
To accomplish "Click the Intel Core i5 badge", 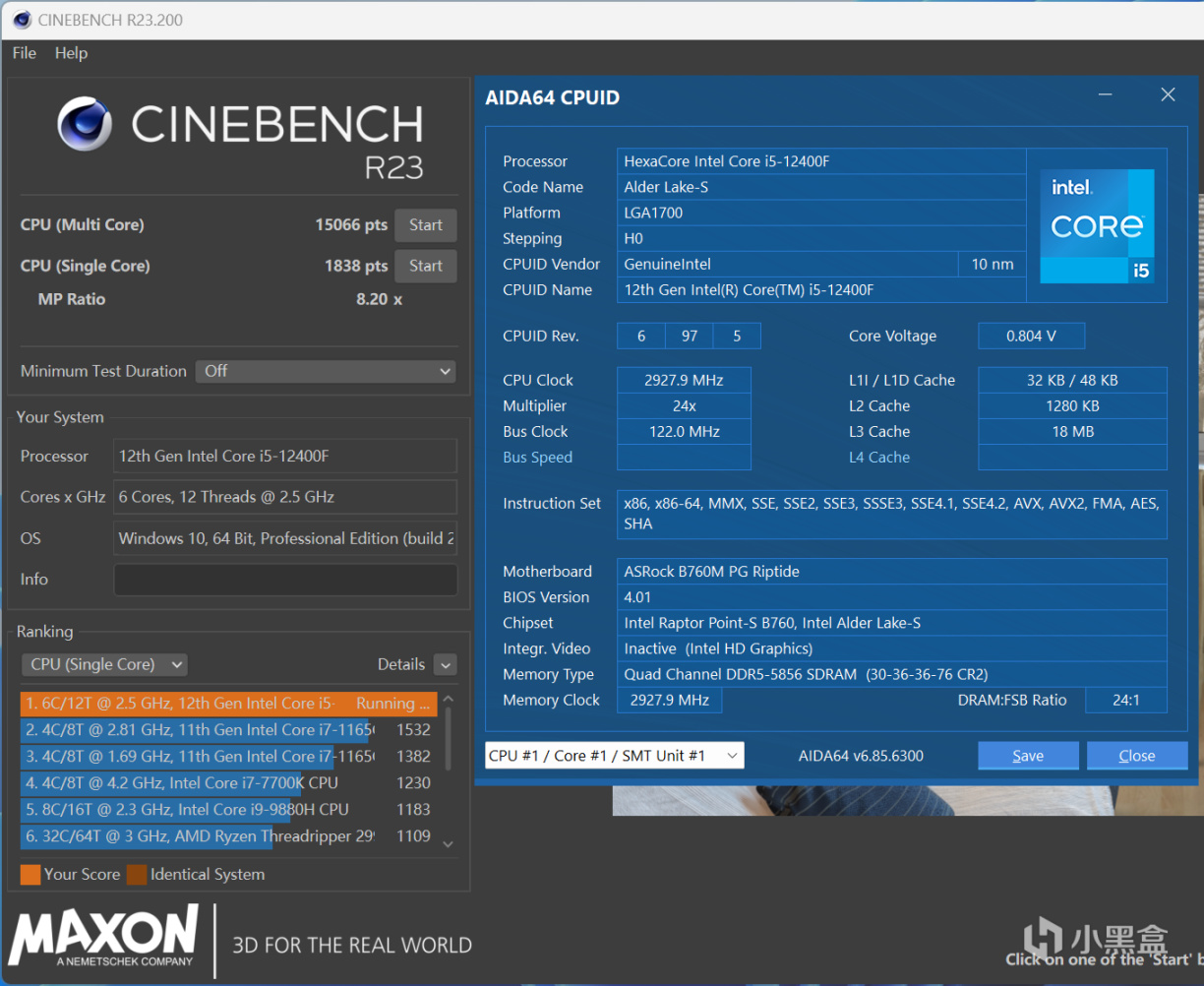I will [1097, 225].
